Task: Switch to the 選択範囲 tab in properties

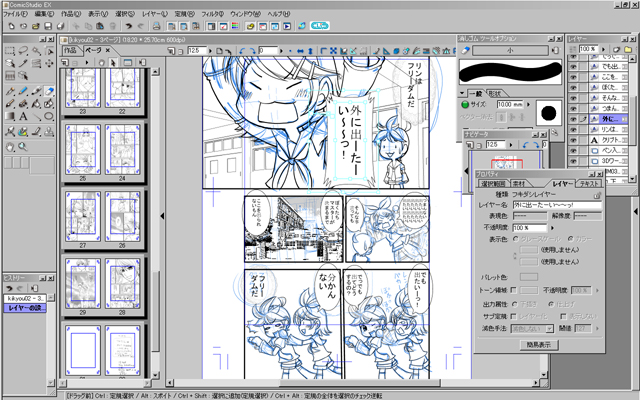Action: [493, 184]
